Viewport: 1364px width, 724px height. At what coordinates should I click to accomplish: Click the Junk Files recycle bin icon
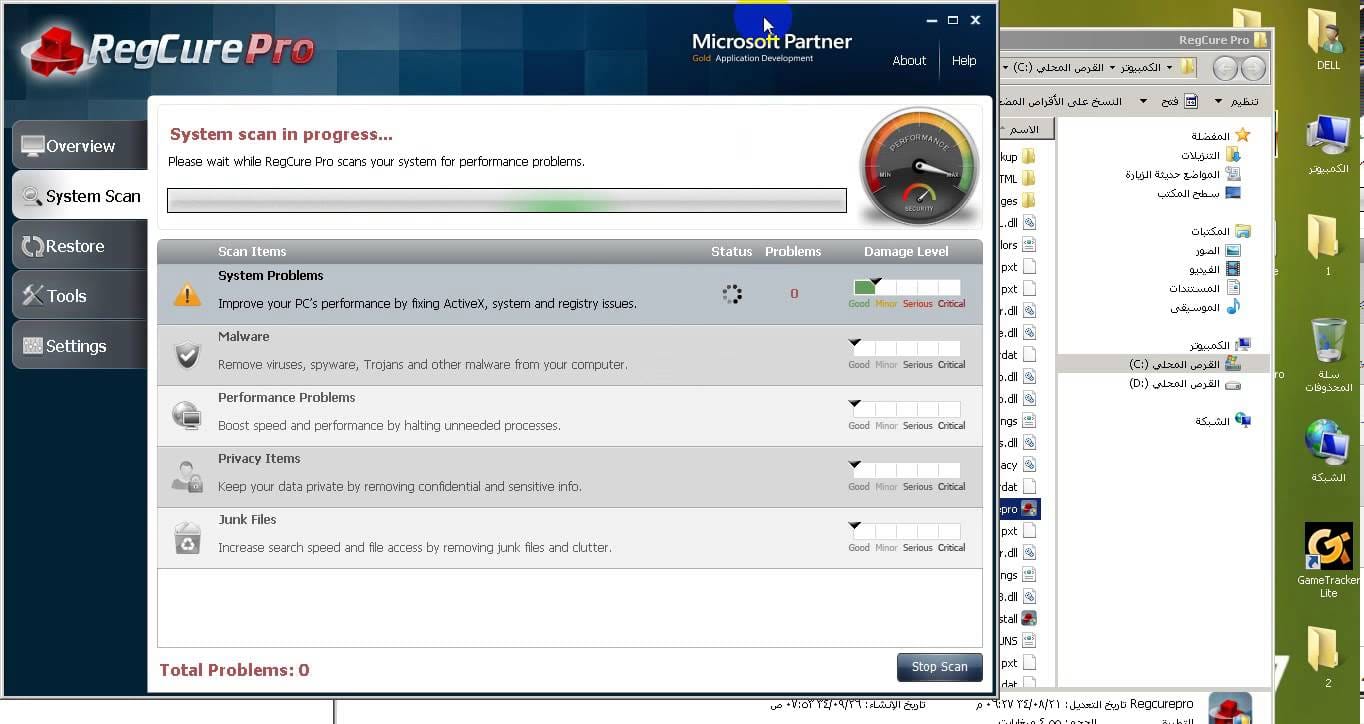[187, 538]
